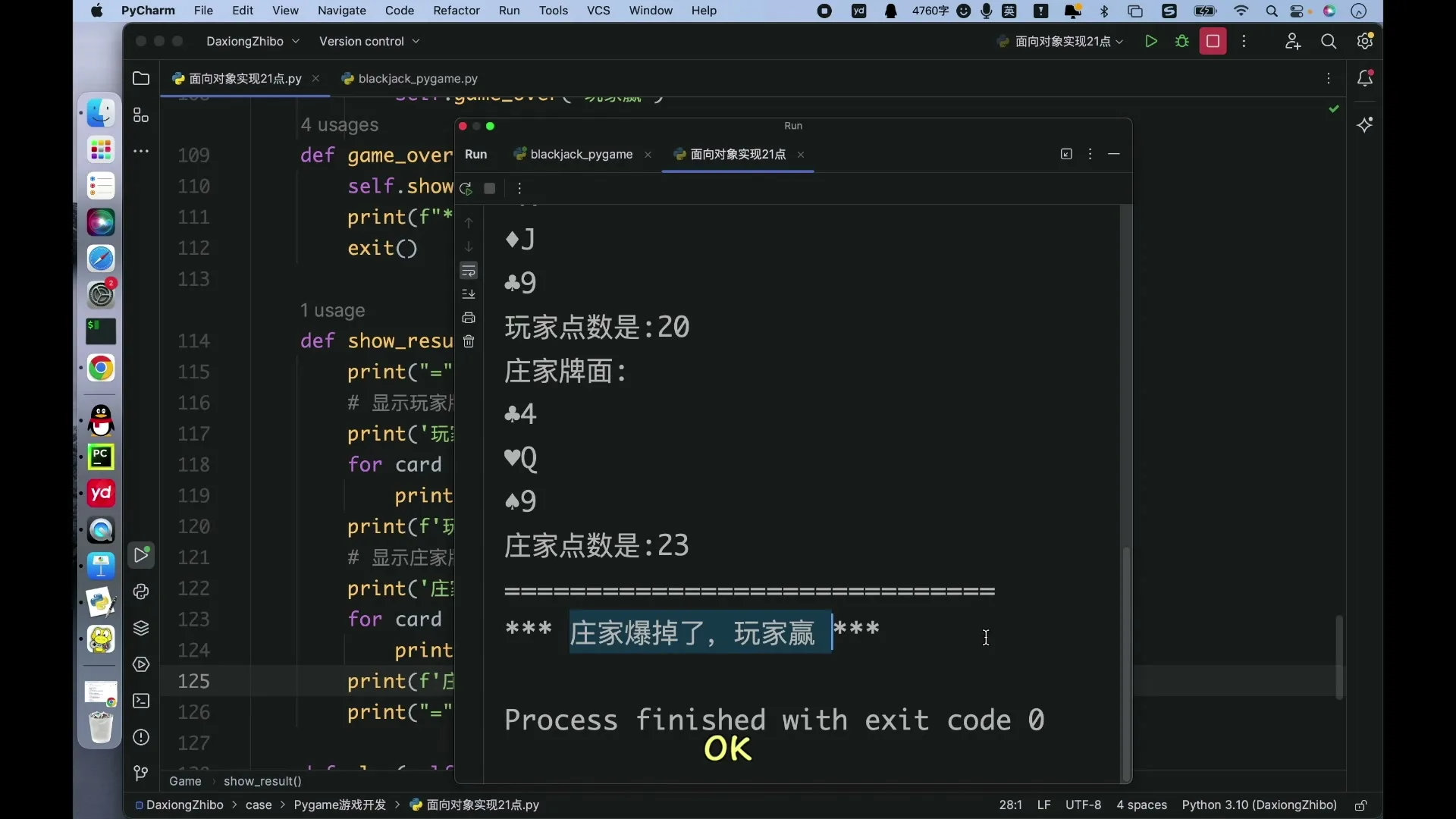Start debugging with the bug icon
1456x819 pixels.
tap(1181, 42)
